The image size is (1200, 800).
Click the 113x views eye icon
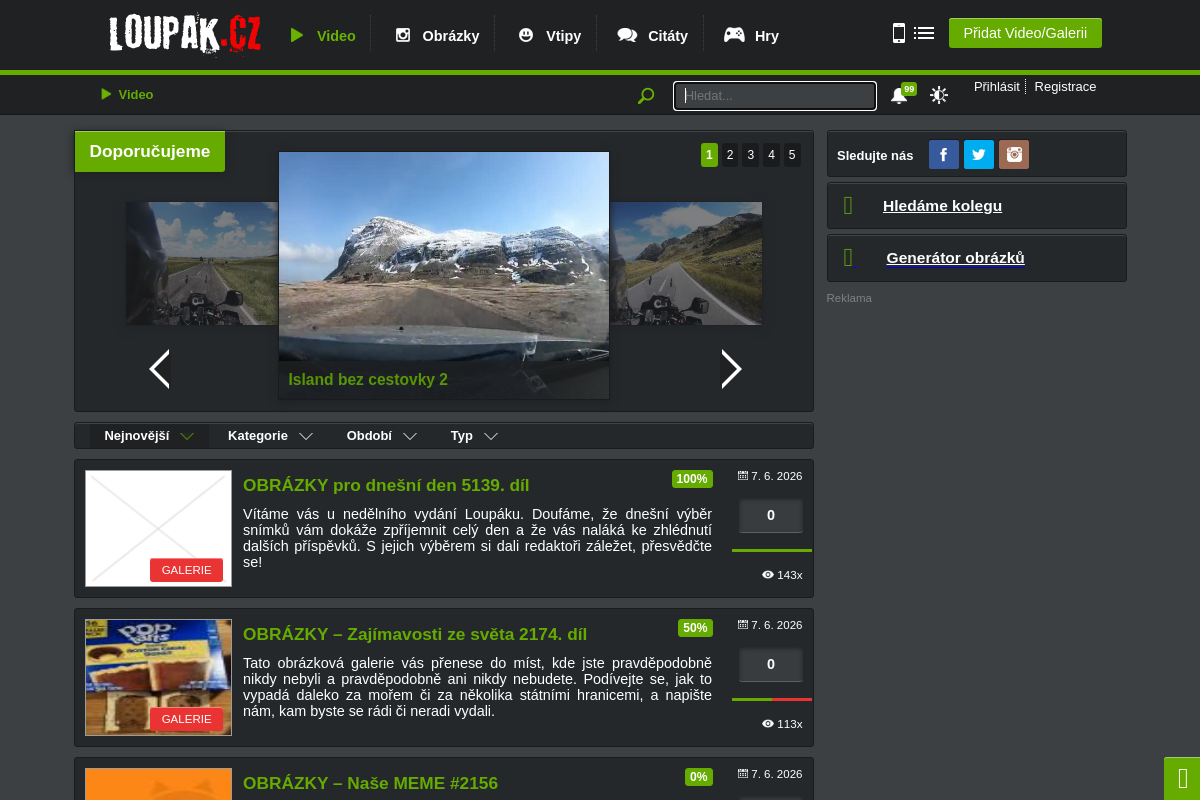[x=768, y=724]
